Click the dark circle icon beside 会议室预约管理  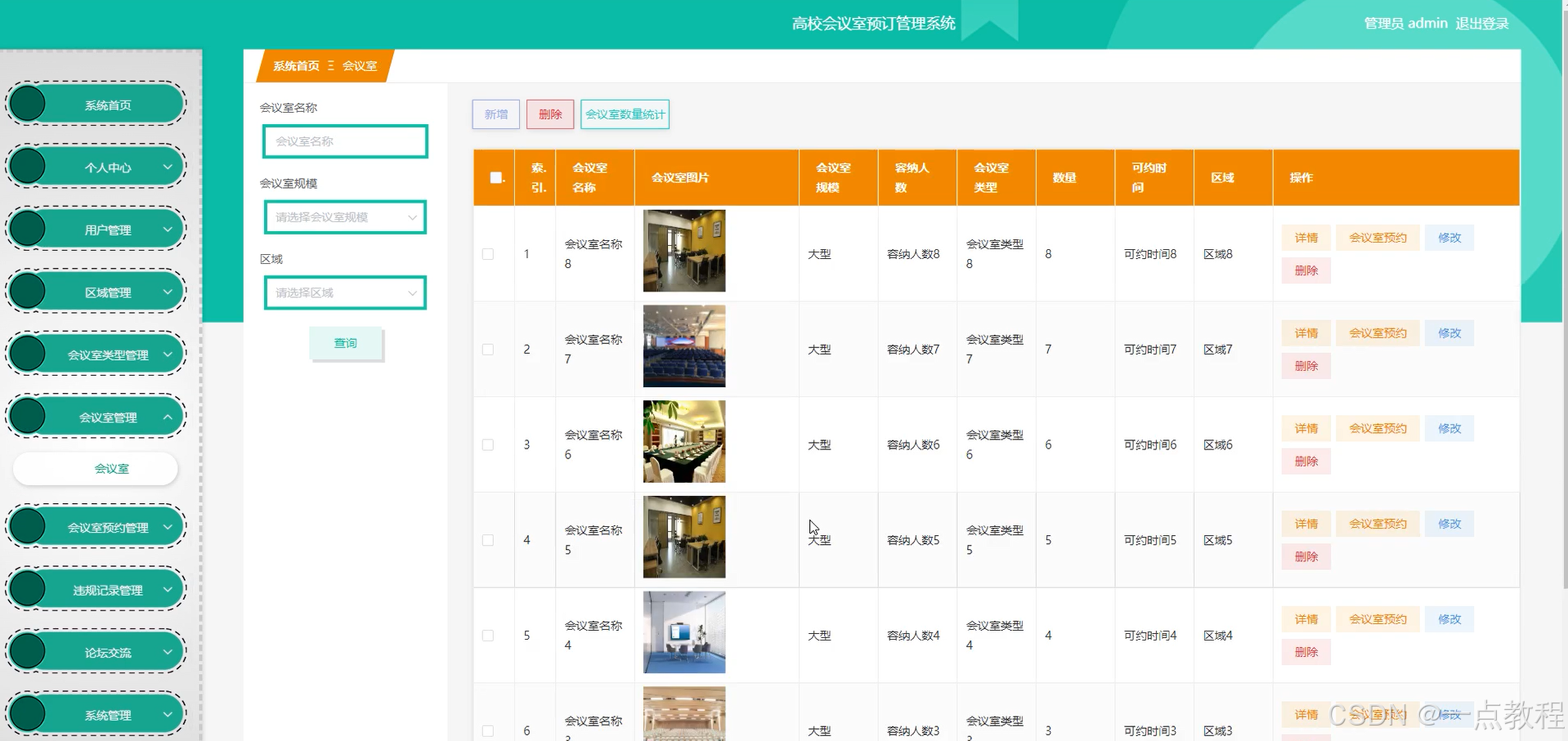pyautogui.click(x=29, y=526)
